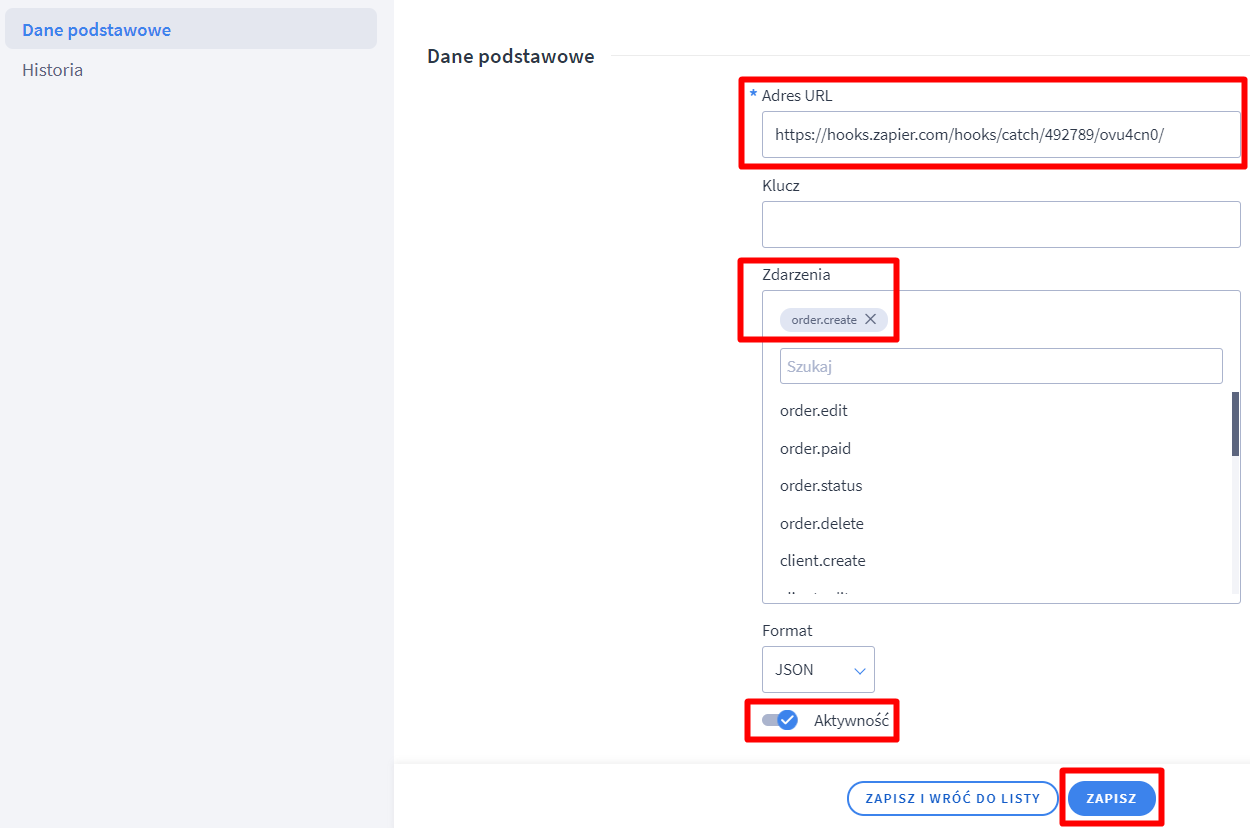Select client.create in the events list

823,561
